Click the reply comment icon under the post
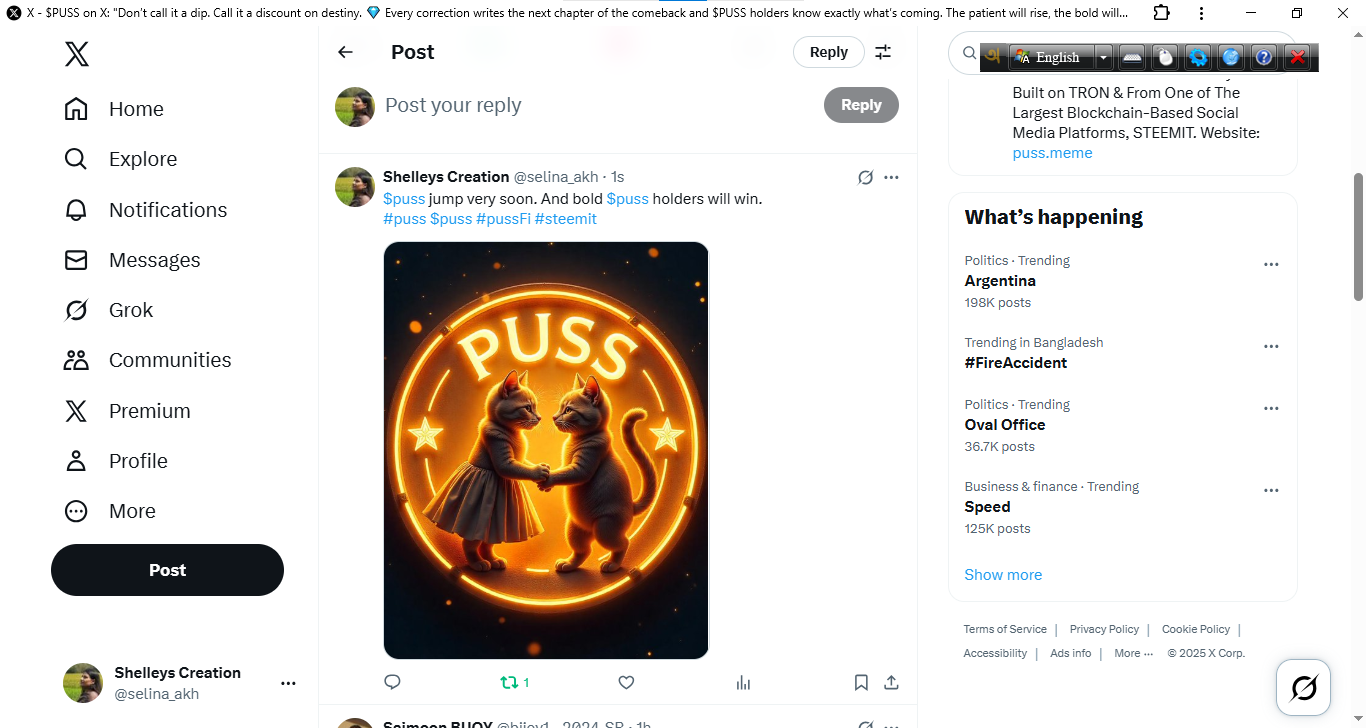Image resolution: width=1366 pixels, height=728 pixels. pos(392,682)
